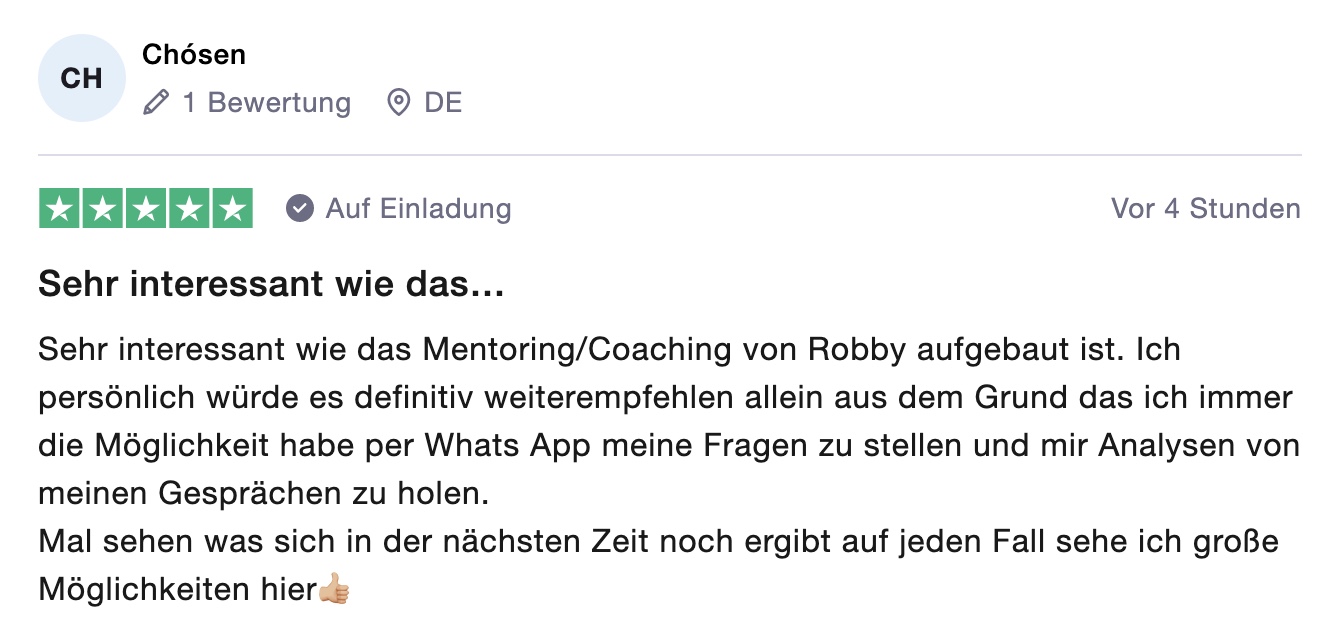Viewport: 1340px width, 630px height.
Task: Open the reviewer name Chósen
Action: pos(194,55)
